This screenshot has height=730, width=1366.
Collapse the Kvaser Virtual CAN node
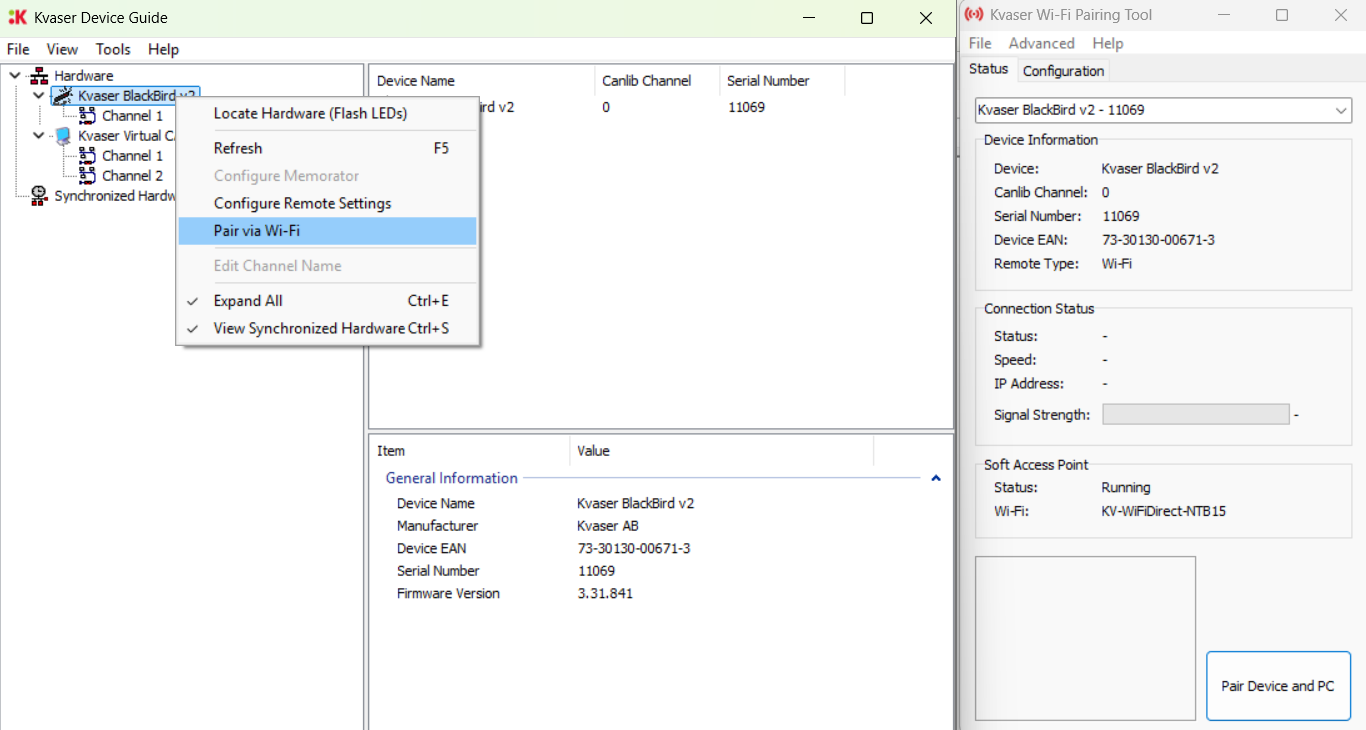pyautogui.click(x=39, y=136)
